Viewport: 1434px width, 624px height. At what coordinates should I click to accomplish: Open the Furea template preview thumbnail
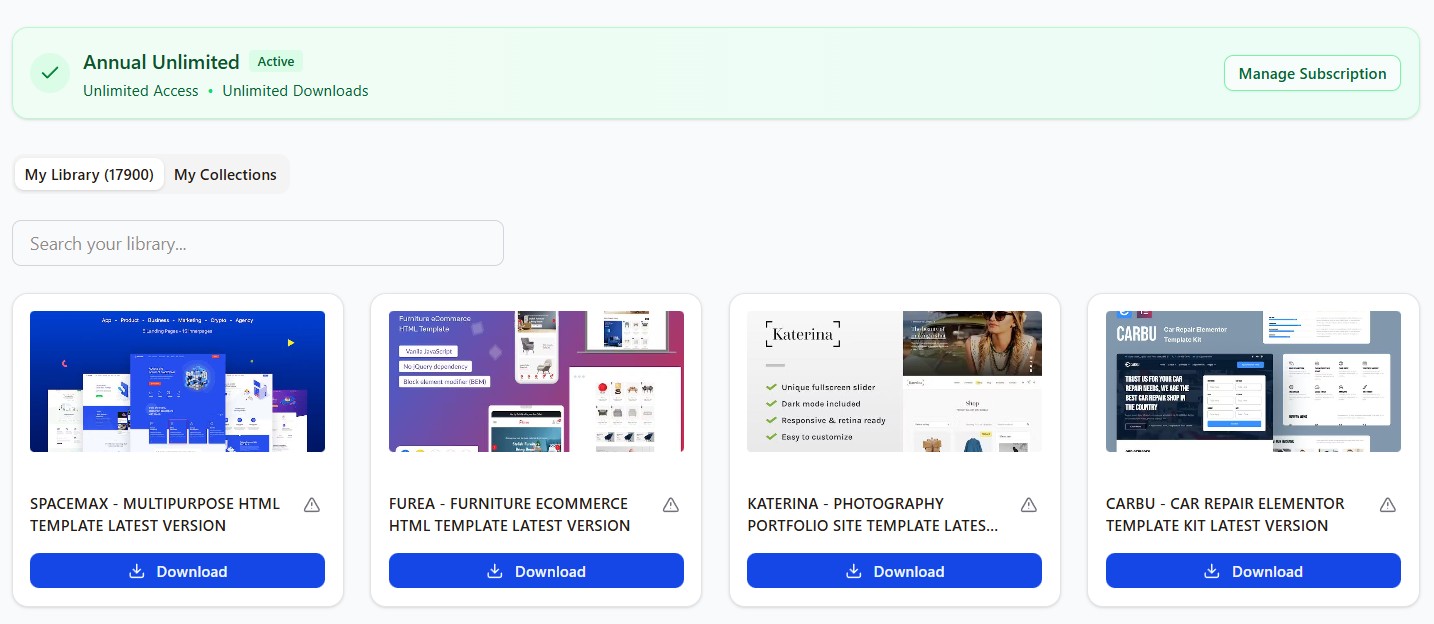[x=536, y=381]
